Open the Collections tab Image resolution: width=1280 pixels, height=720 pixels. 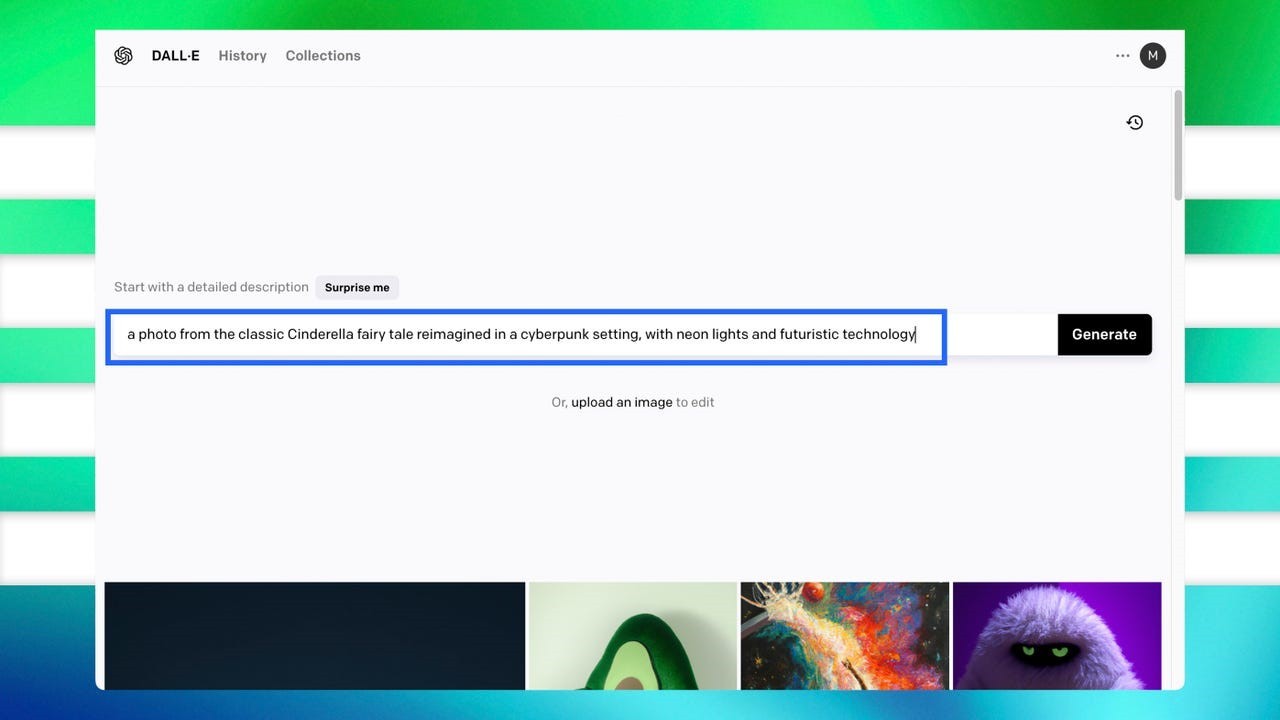pyautogui.click(x=323, y=56)
